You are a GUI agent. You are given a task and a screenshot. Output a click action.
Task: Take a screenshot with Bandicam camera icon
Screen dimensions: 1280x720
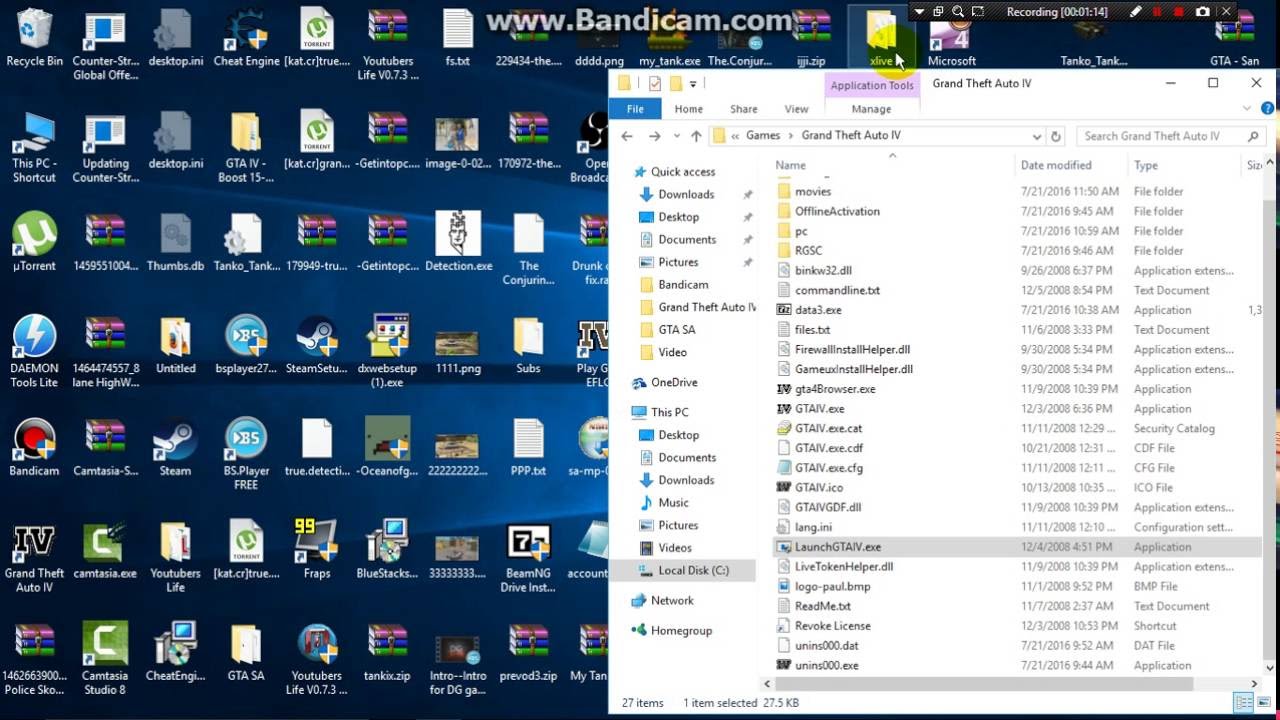click(1202, 12)
